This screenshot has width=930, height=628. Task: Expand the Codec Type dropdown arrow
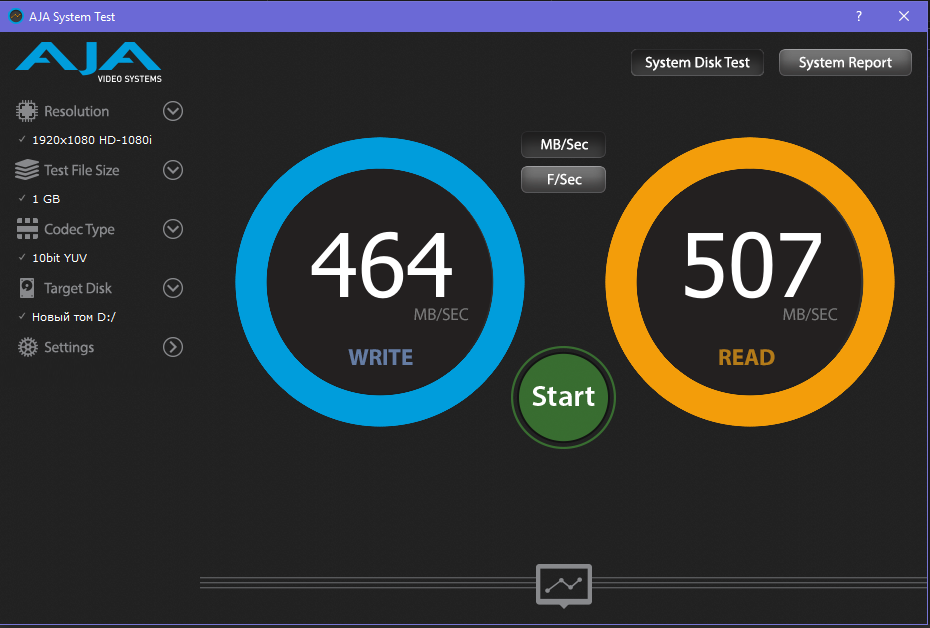tap(173, 229)
